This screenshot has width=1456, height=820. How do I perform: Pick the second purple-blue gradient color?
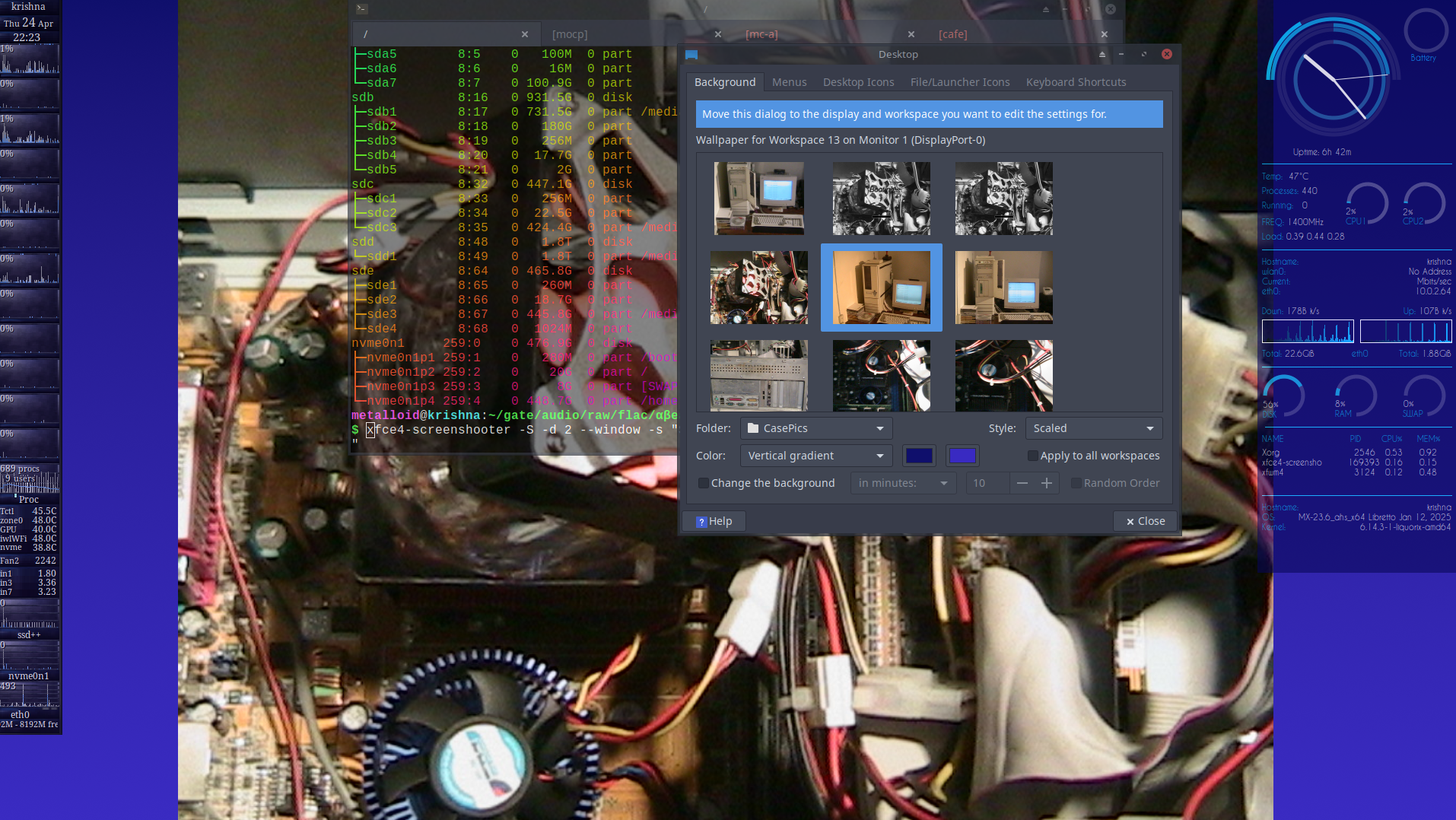tap(962, 456)
